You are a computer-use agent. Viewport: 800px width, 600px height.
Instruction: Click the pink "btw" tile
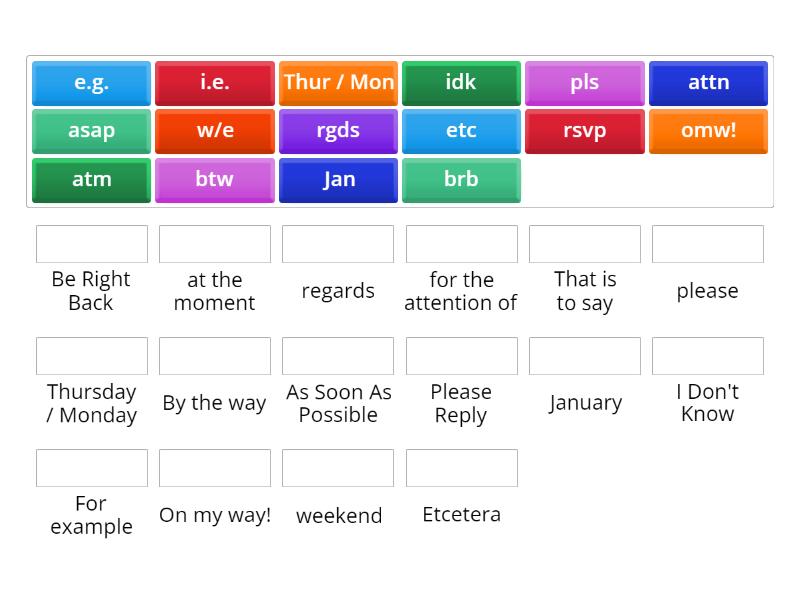(214, 180)
